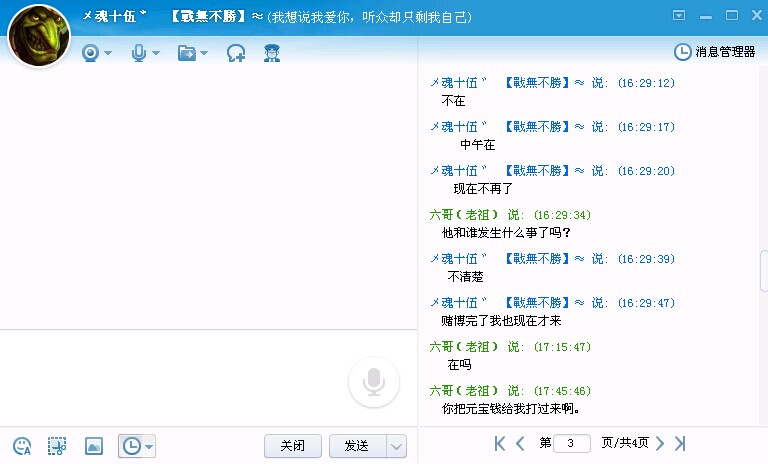Viewport: 768px width, 464px height.
Task: Expand the voice call options arrow
Action: tap(156, 54)
